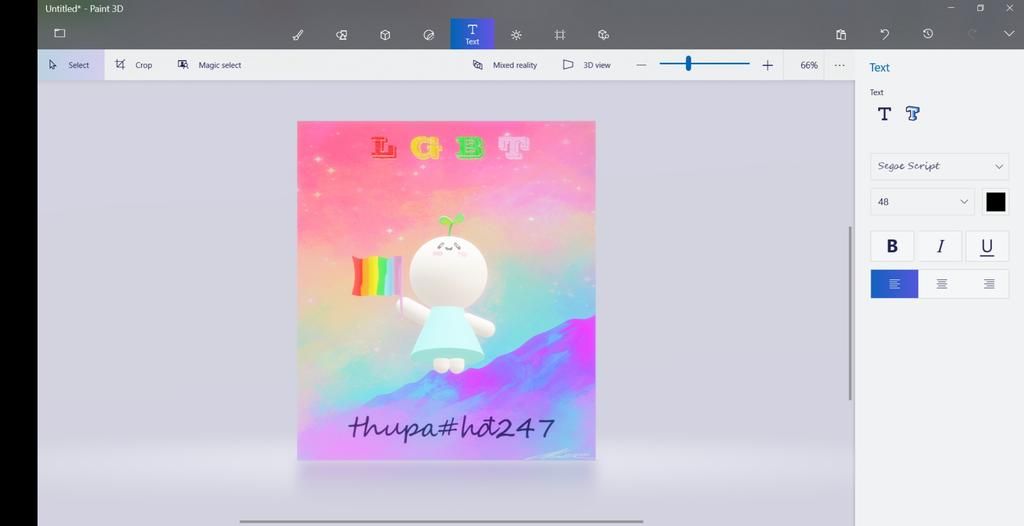This screenshot has width=1024, height=526.
Task: Open the black text color swatch
Action: click(996, 202)
